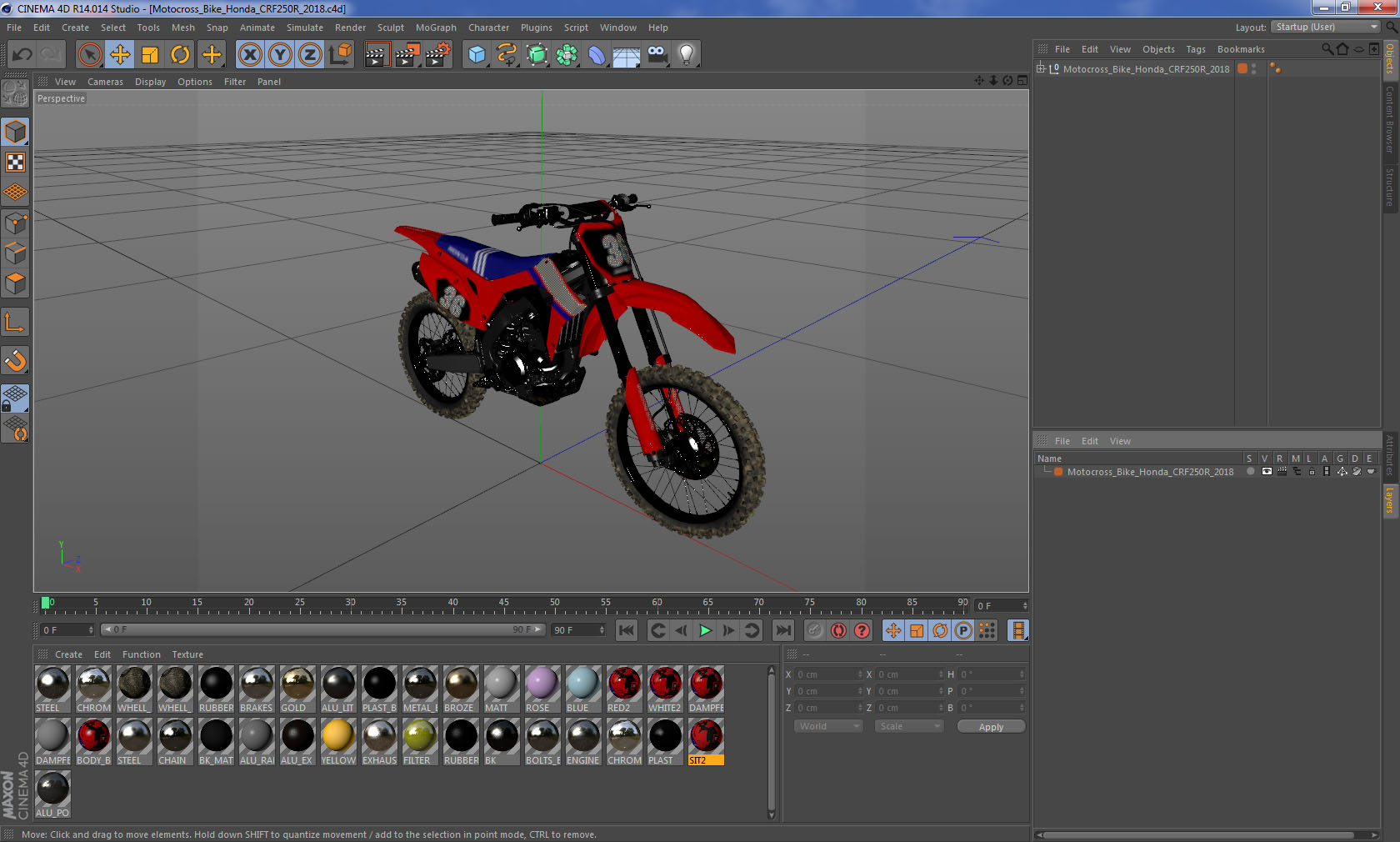This screenshot has height=842, width=1400.
Task: Open the Material manager Function menu
Action: coord(142,654)
